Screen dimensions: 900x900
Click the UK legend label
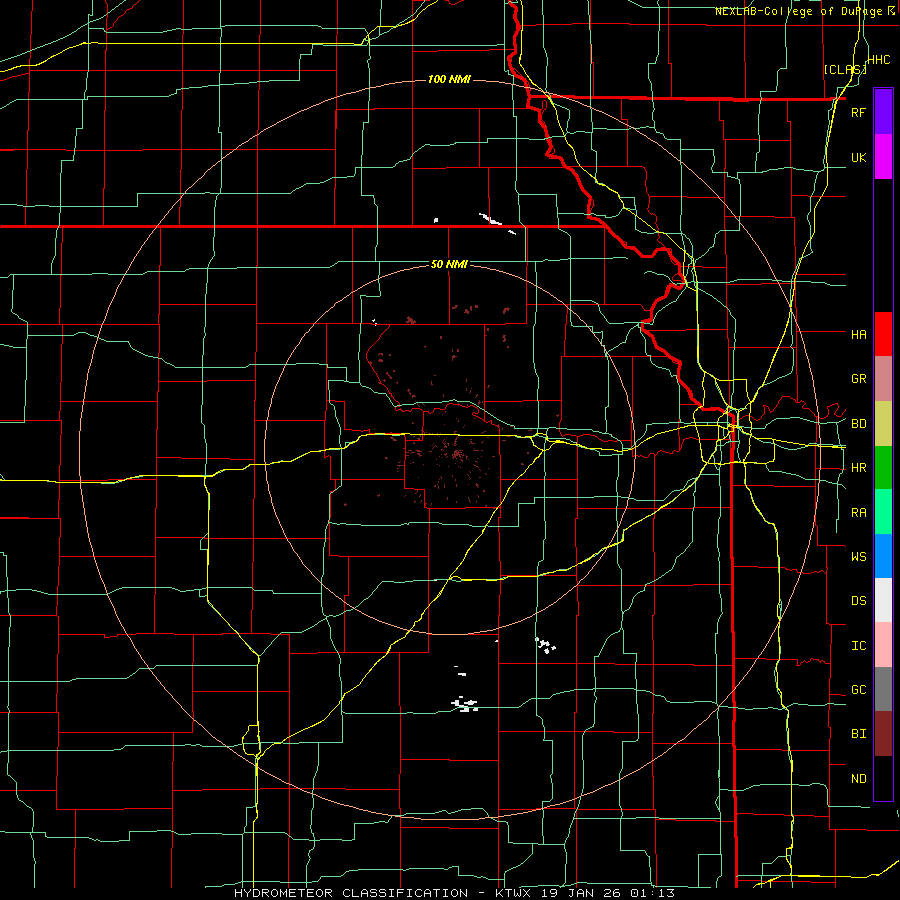coord(858,157)
